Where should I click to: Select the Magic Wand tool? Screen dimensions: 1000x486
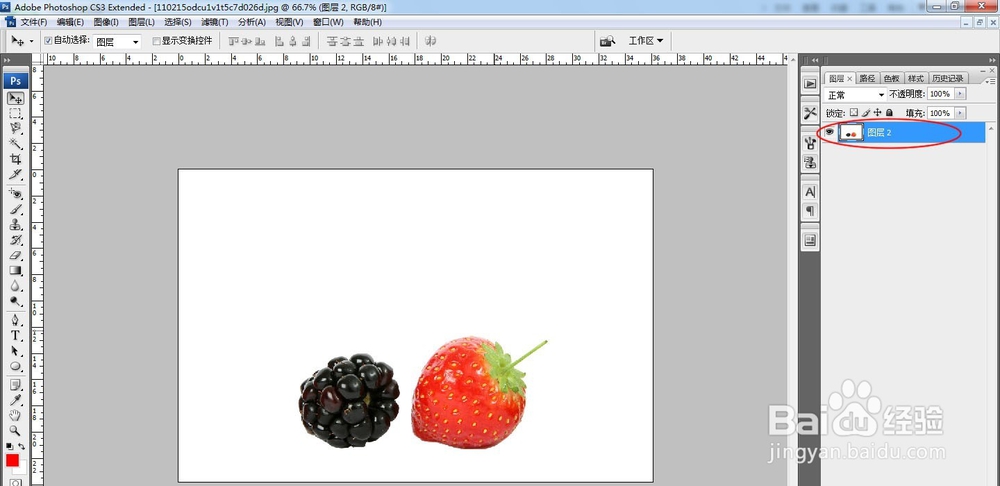pos(15,144)
